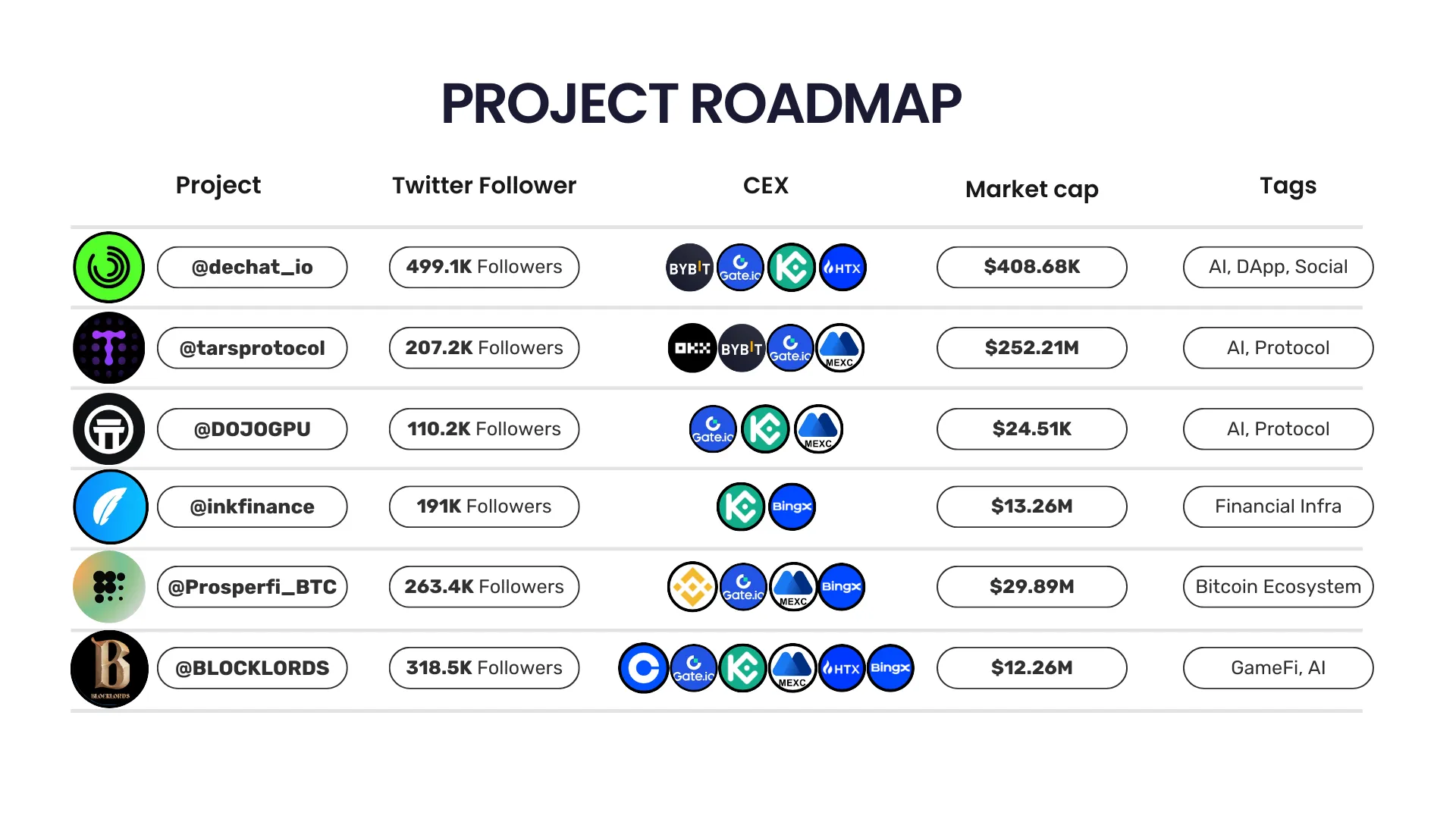Click the KuCoin icon in inkfinance row
Image resolution: width=1456 pixels, height=819 pixels.
pyautogui.click(x=741, y=507)
